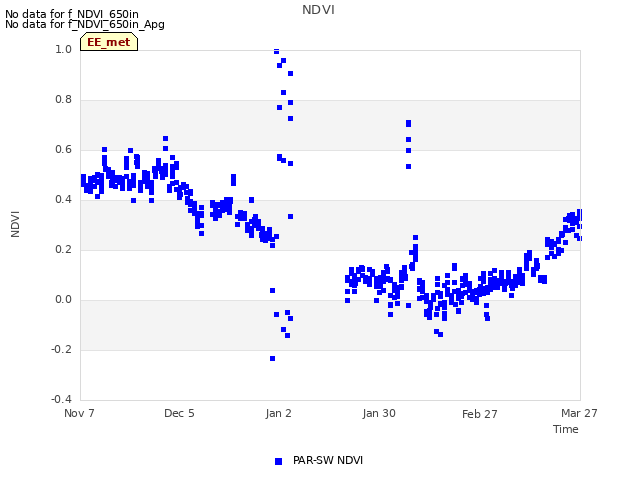
Task: Click the Jan 30 x-axis tick
Action: click(x=379, y=413)
